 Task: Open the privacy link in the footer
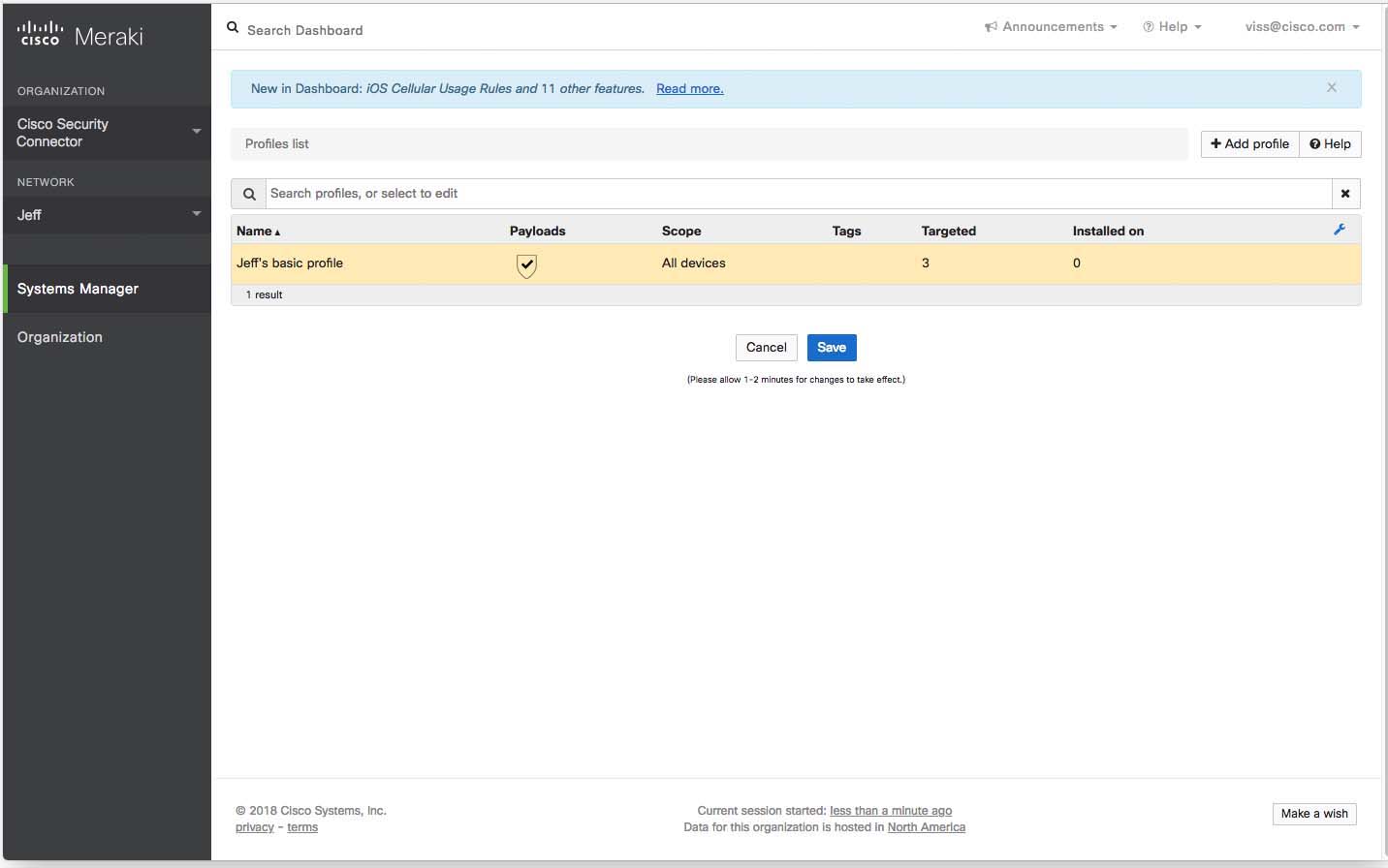[255, 827]
